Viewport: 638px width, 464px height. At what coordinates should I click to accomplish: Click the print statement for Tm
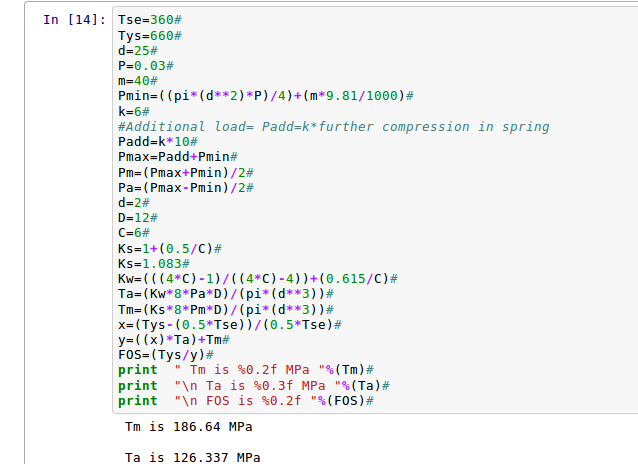245,370
